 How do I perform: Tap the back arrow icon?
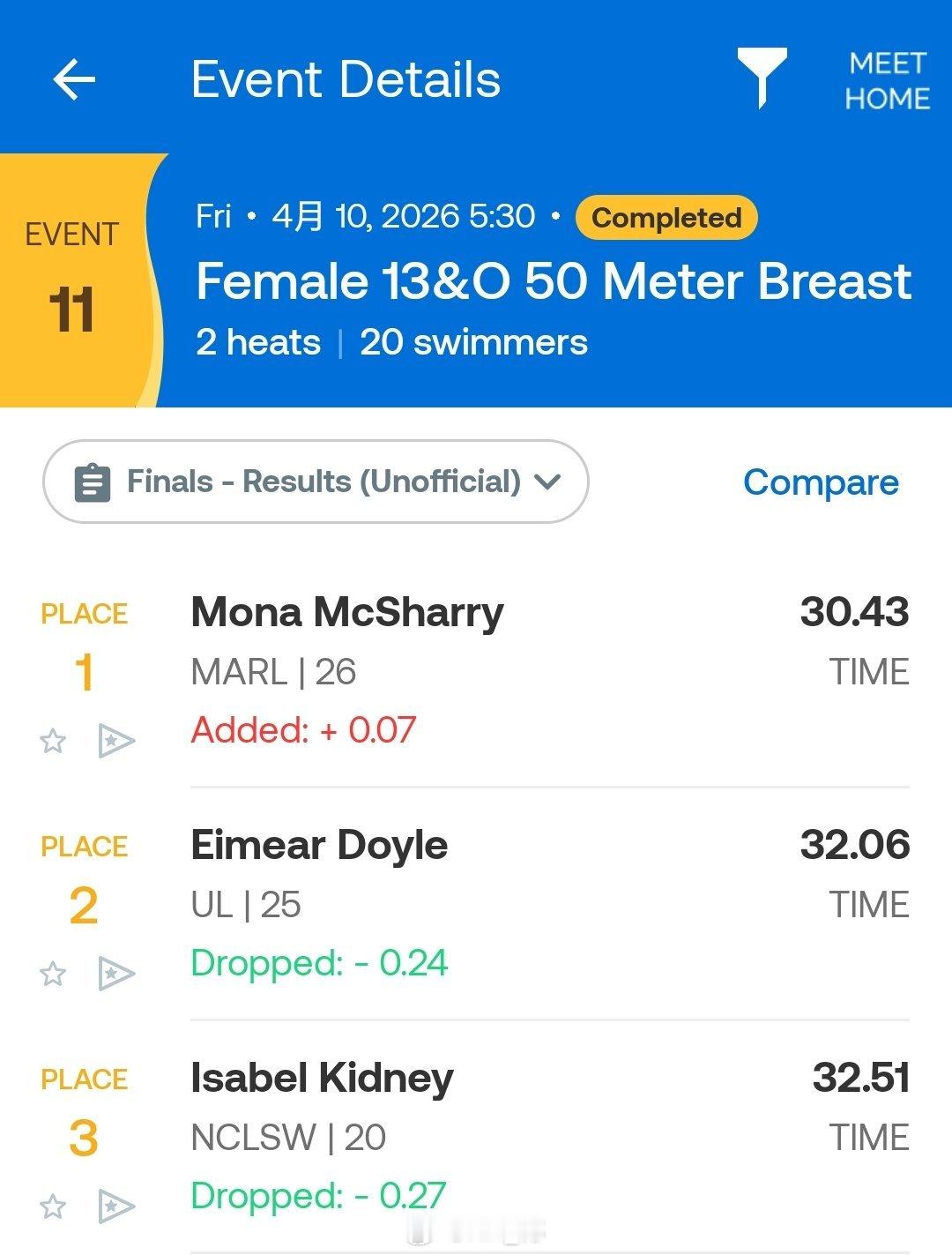click(x=74, y=80)
